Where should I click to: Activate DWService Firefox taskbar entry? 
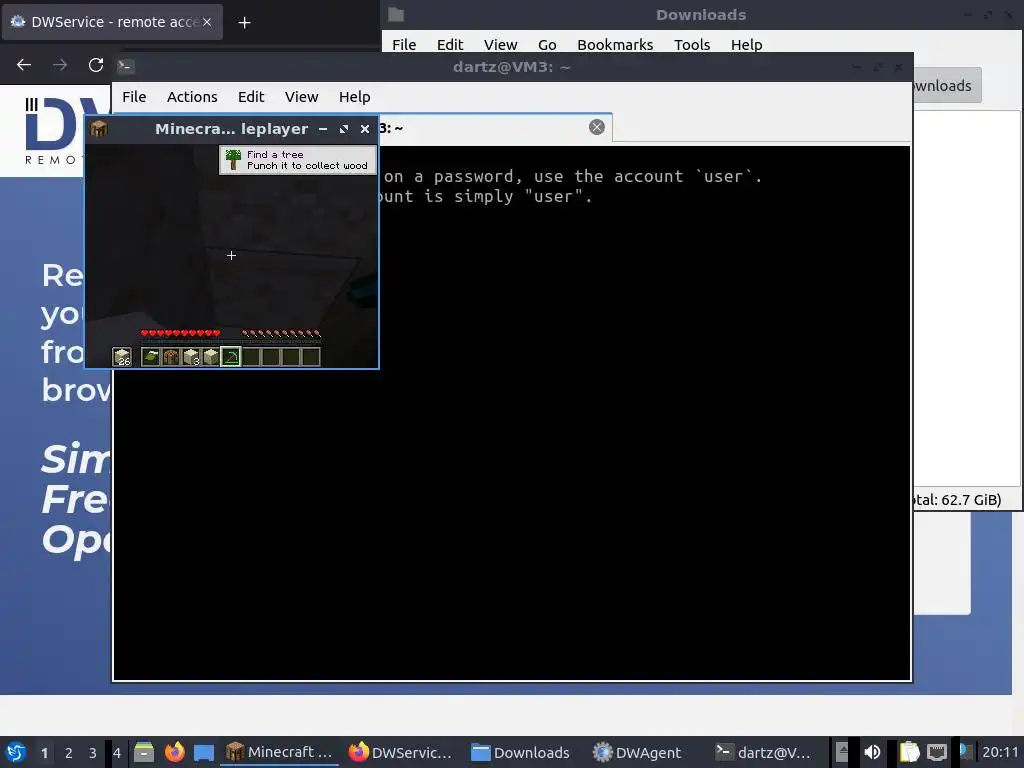coord(401,752)
